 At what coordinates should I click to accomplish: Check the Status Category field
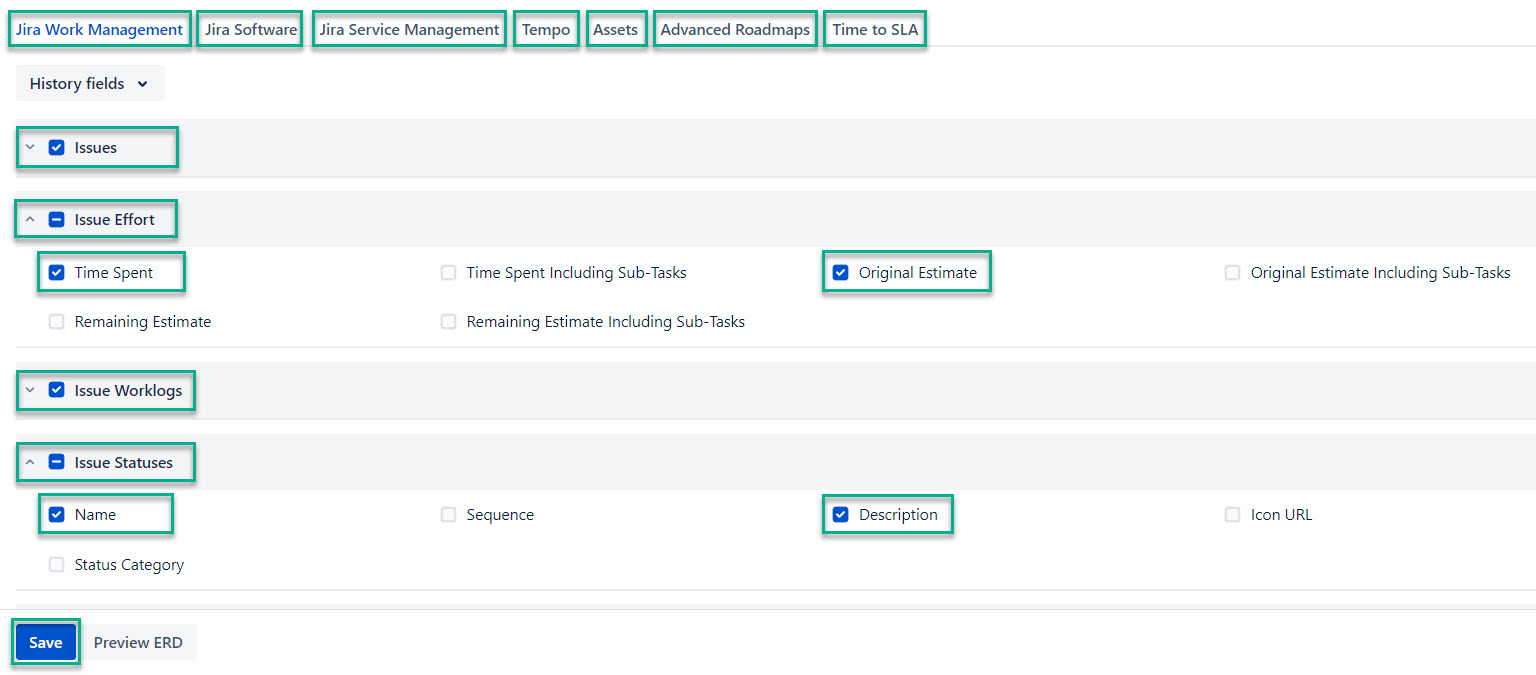pos(56,564)
